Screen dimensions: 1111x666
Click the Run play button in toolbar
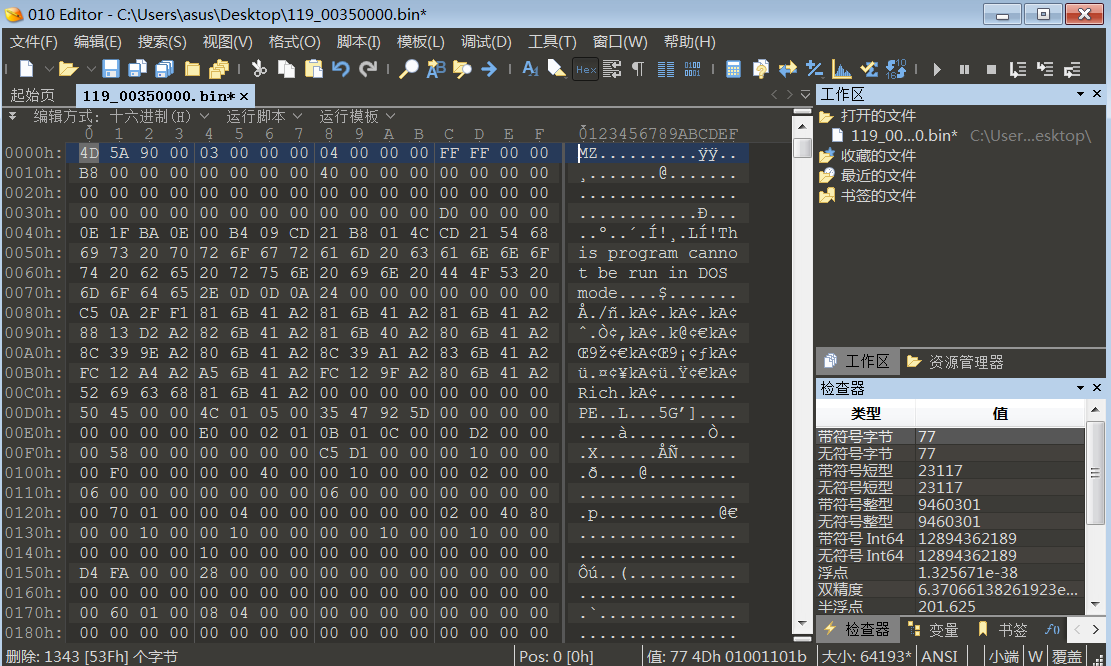[x=937, y=69]
